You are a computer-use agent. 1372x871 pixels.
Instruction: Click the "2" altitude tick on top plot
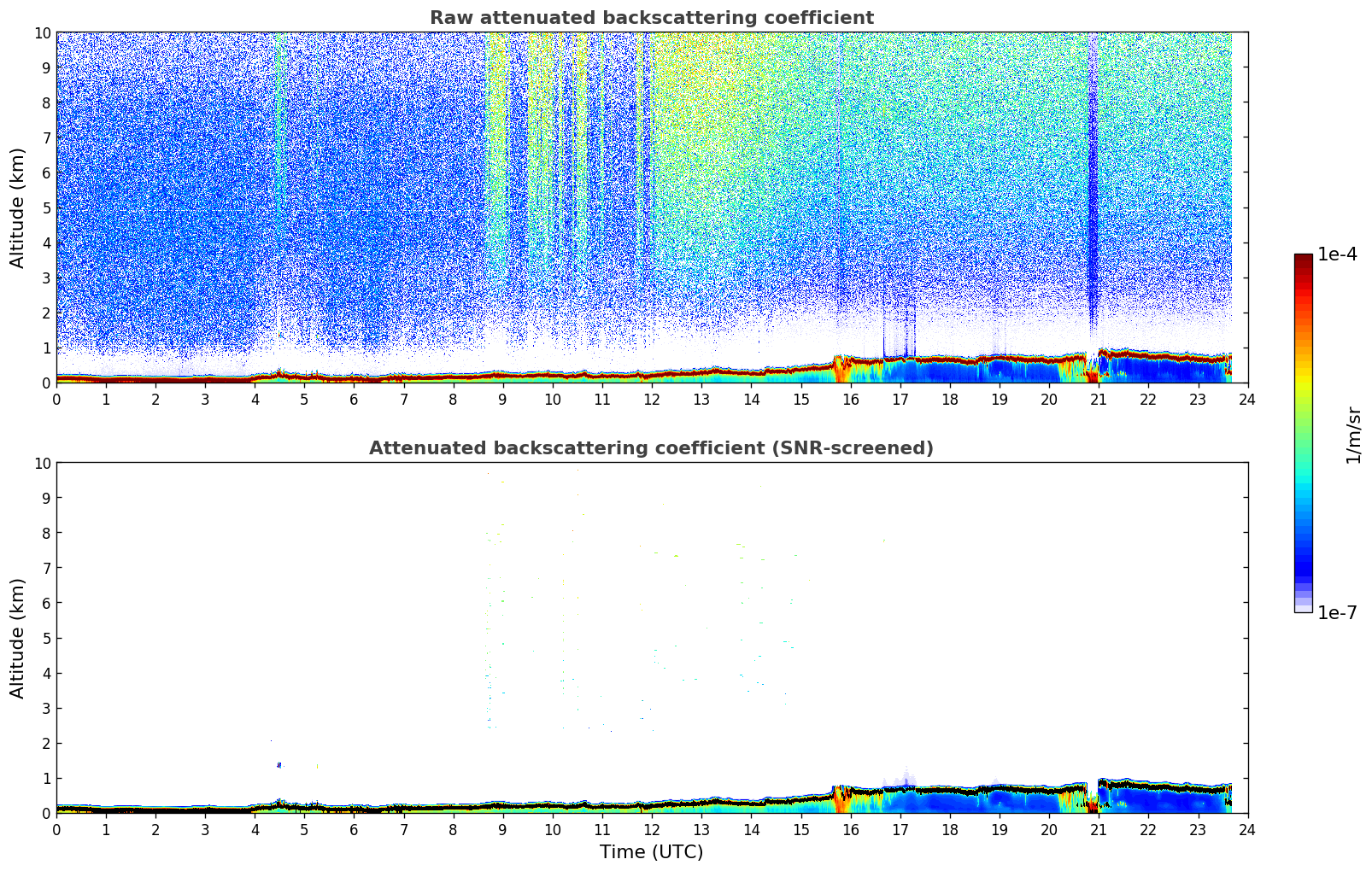coord(46,313)
